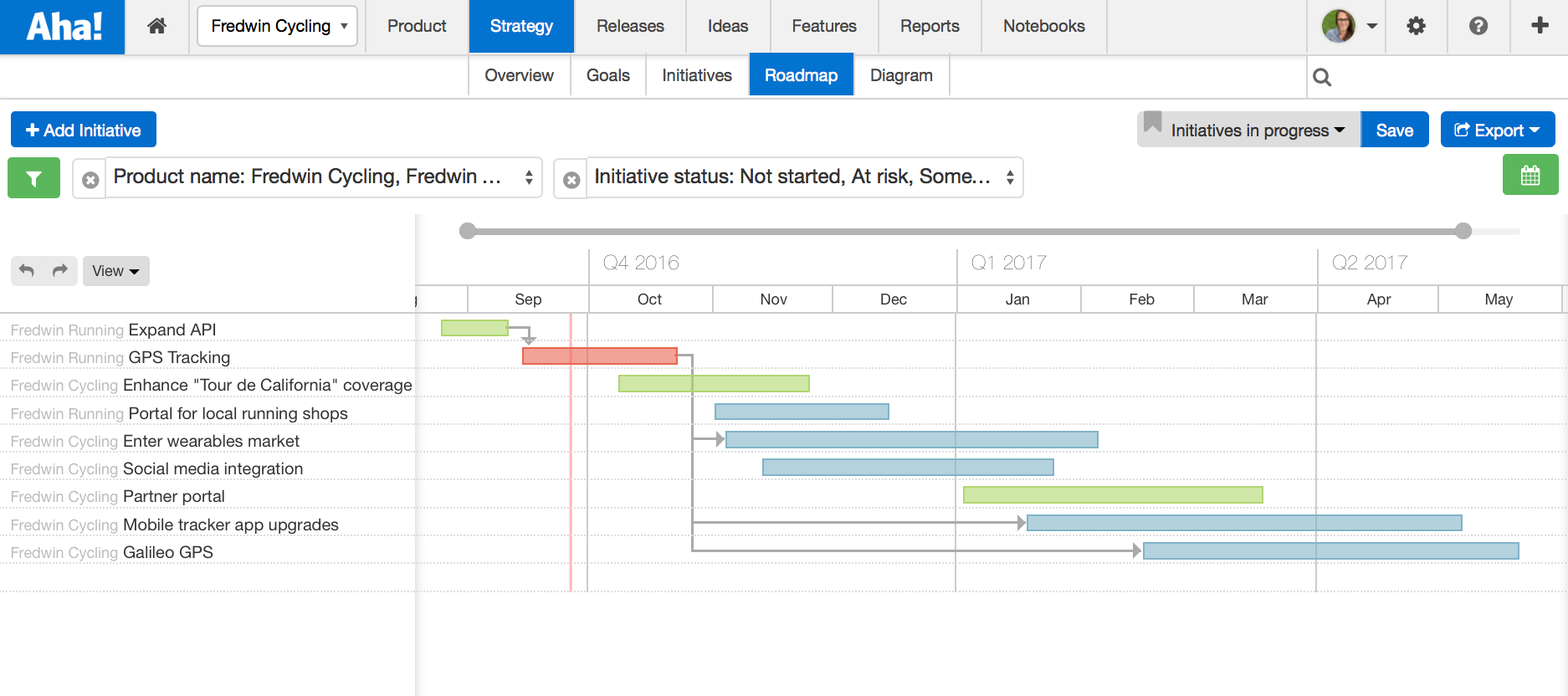Click the redo arrow
Image resolution: width=1568 pixels, height=696 pixels.
pyautogui.click(x=60, y=270)
